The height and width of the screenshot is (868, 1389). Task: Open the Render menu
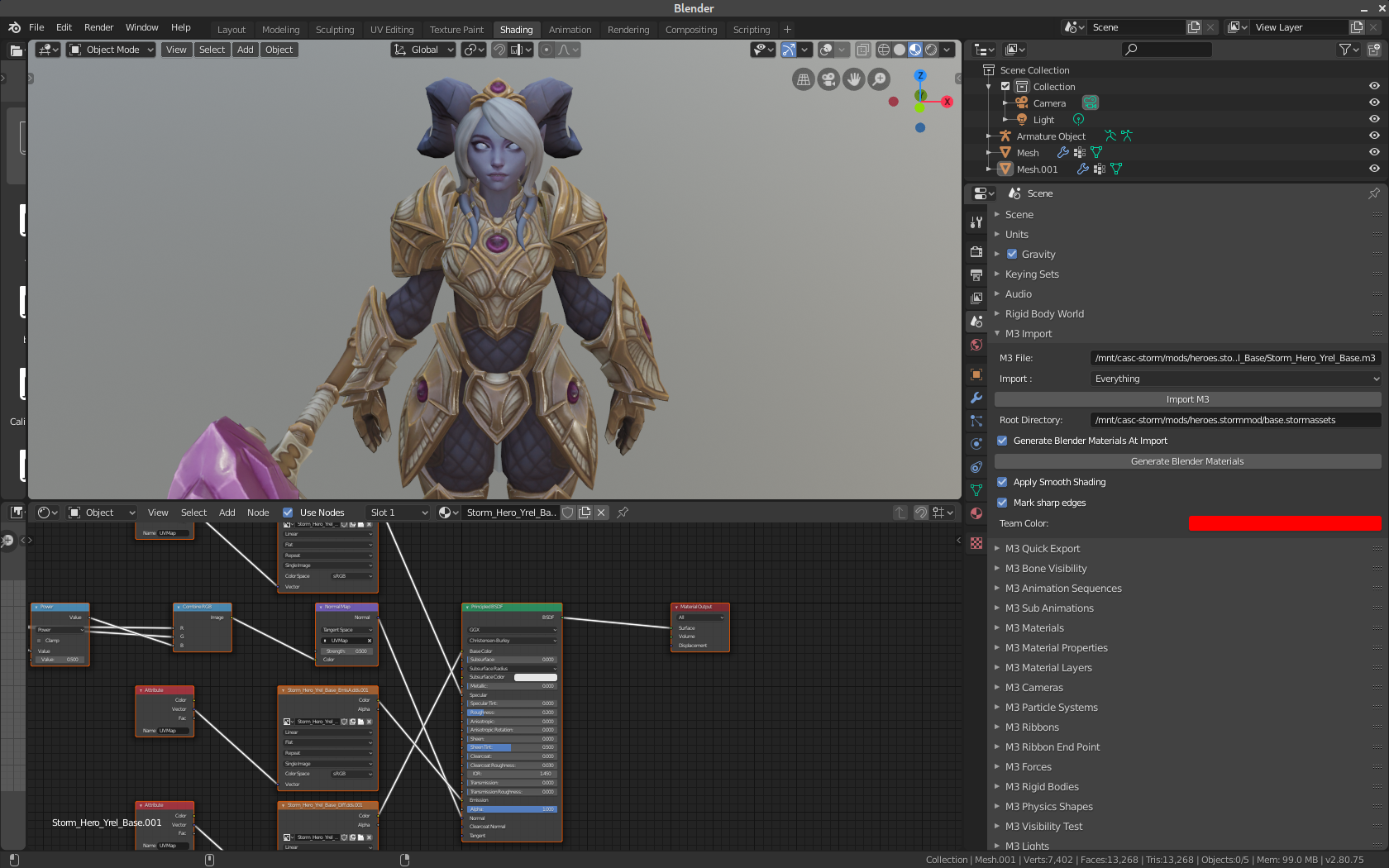click(x=98, y=27)
